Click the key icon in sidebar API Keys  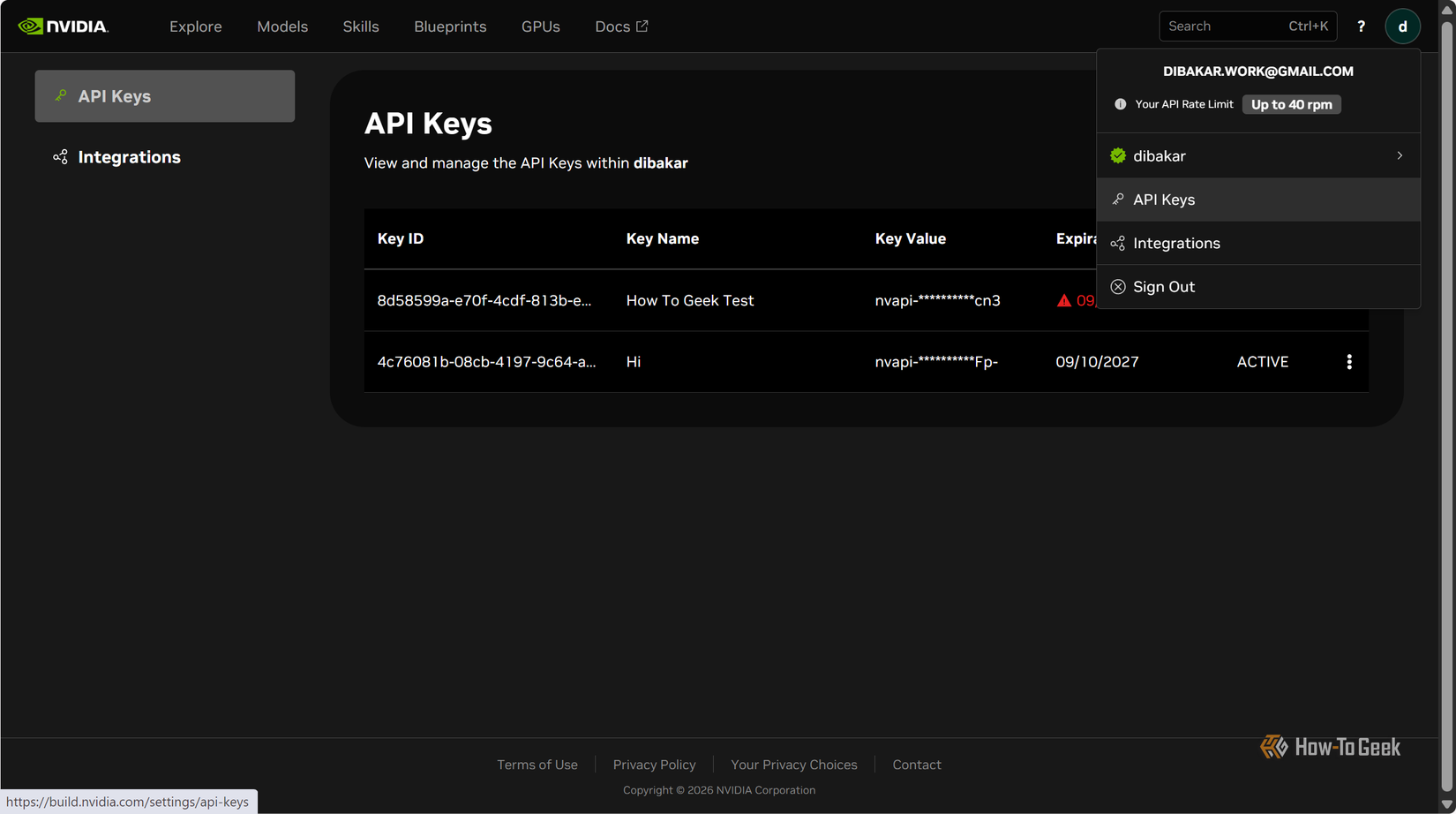[x=61, y=95]
